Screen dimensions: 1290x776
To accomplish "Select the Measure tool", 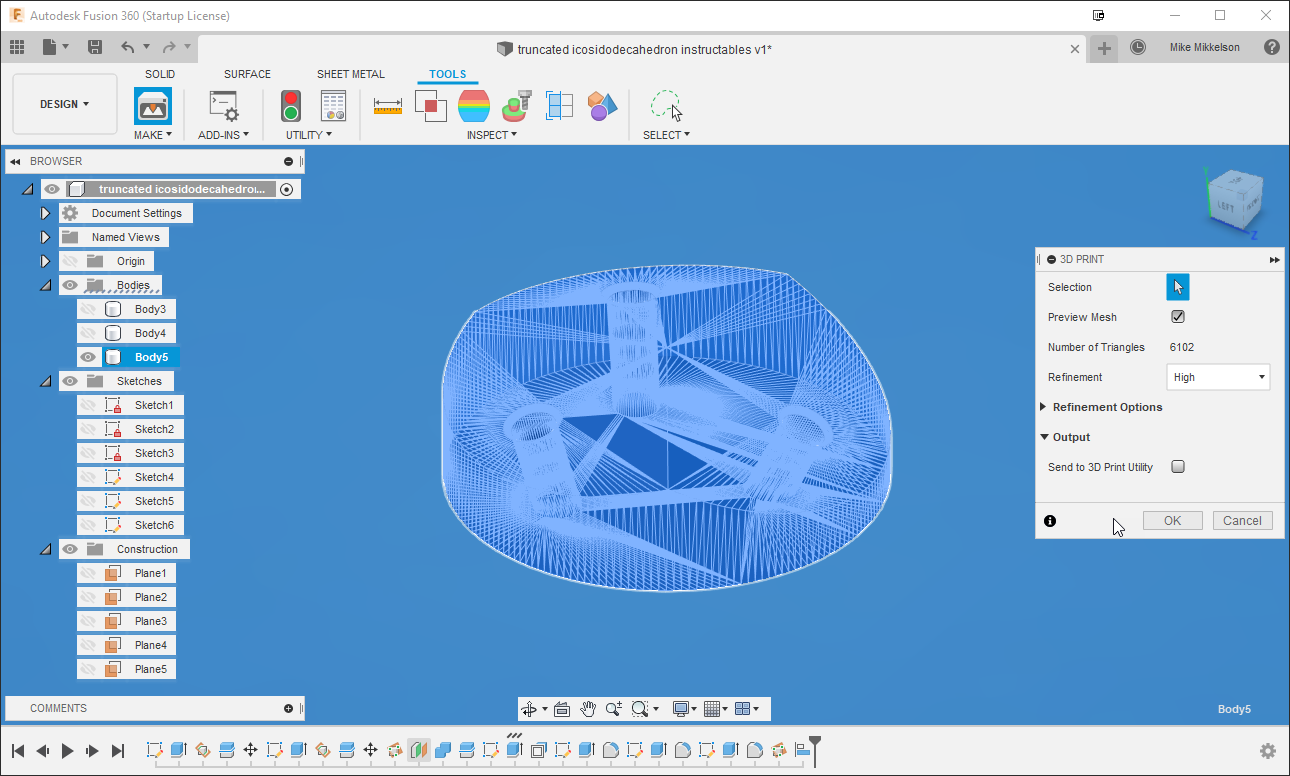I will 387,103.
